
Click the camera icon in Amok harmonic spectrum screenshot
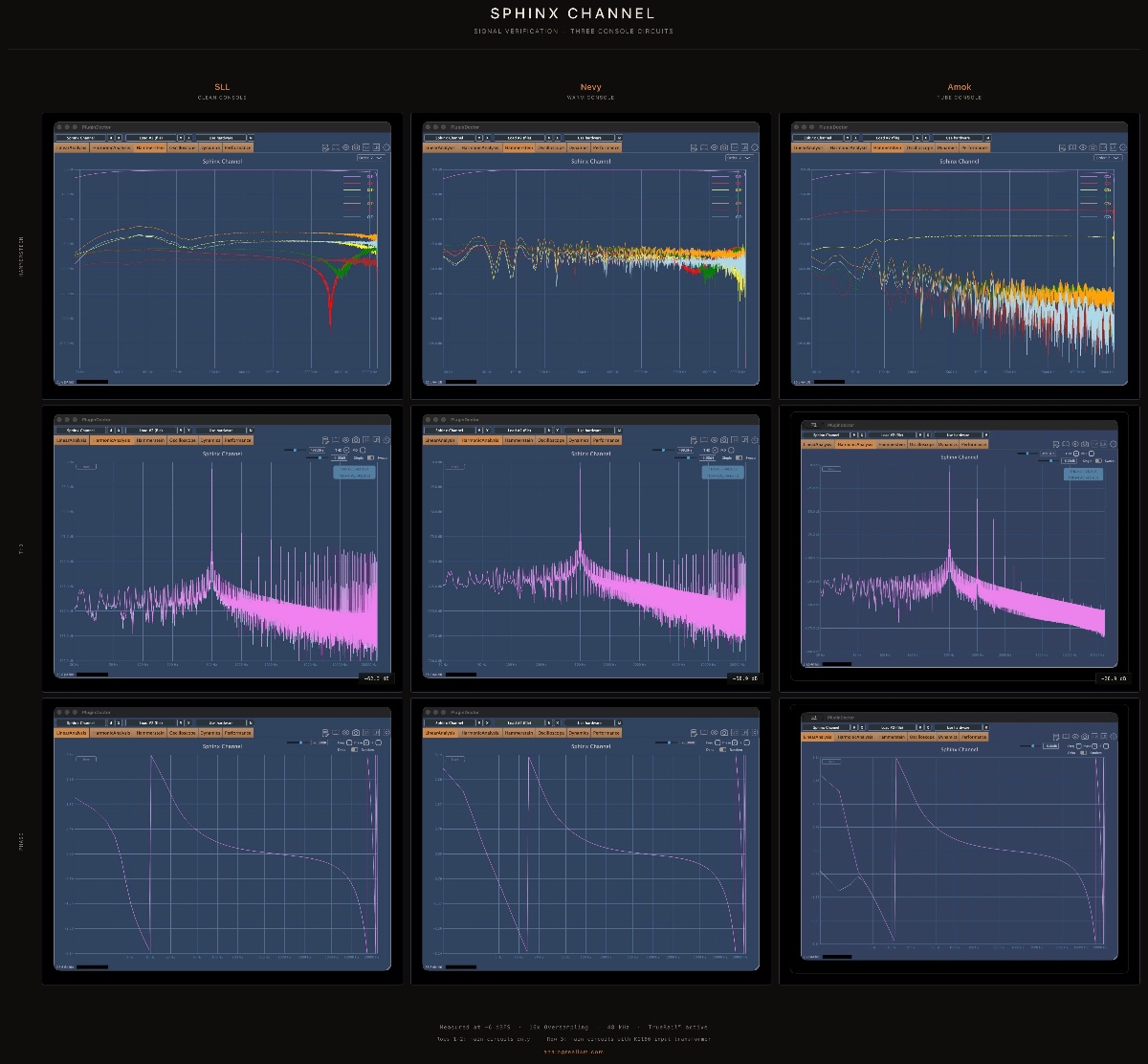(x=1085, y=444)
